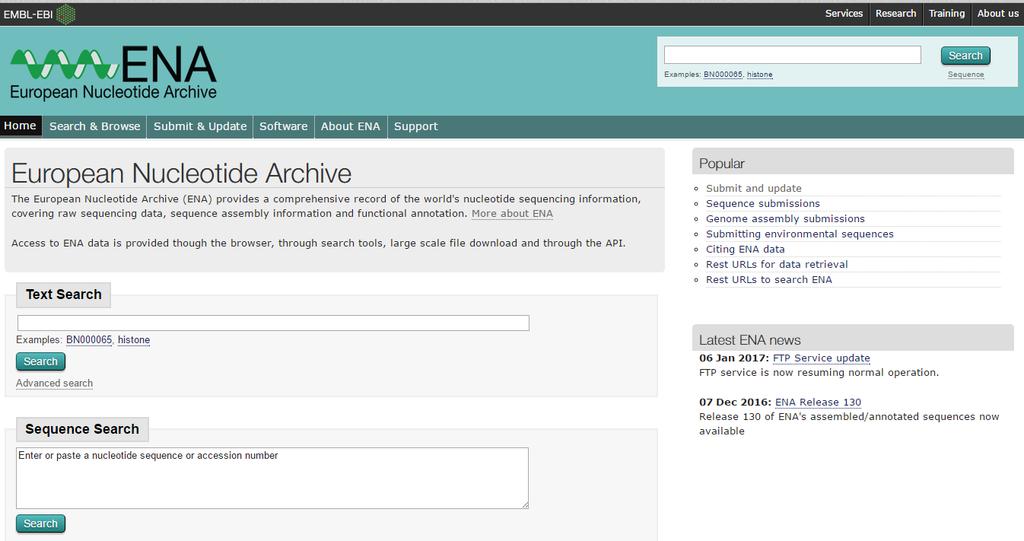Click the European Nucleotide Archive page title
The height and width of the screenshot is (541, 1024).
pyautogui.click(x=182, y=174)
